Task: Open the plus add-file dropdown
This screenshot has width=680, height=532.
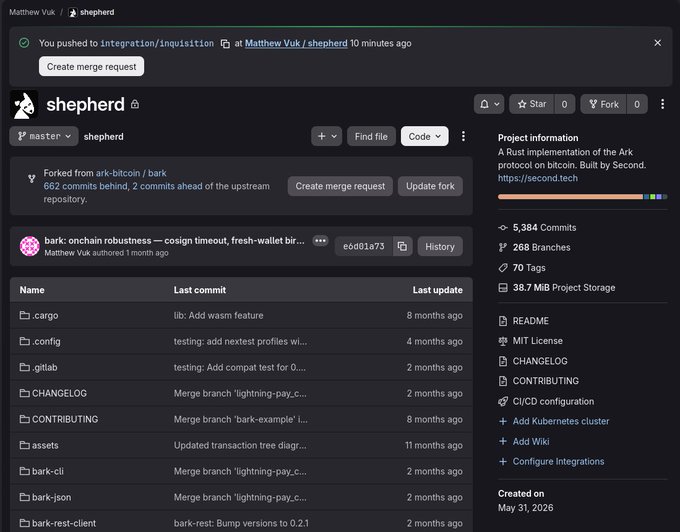Action: coord(327,136)
